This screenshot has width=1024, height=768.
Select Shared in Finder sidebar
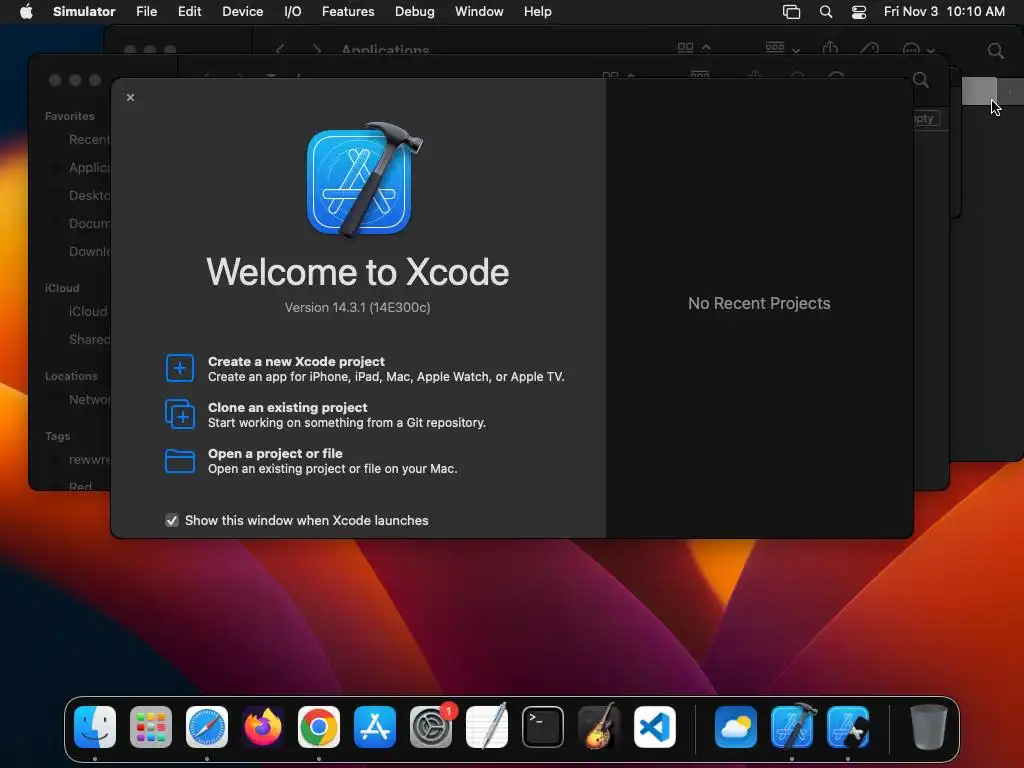tap(89, 340)
